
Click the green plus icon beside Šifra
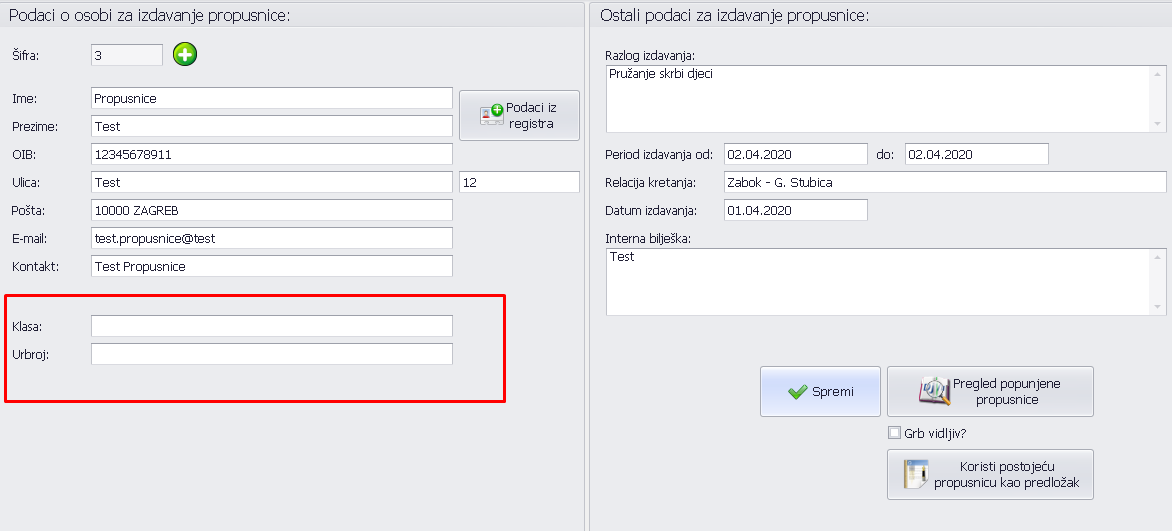(185, 55)
